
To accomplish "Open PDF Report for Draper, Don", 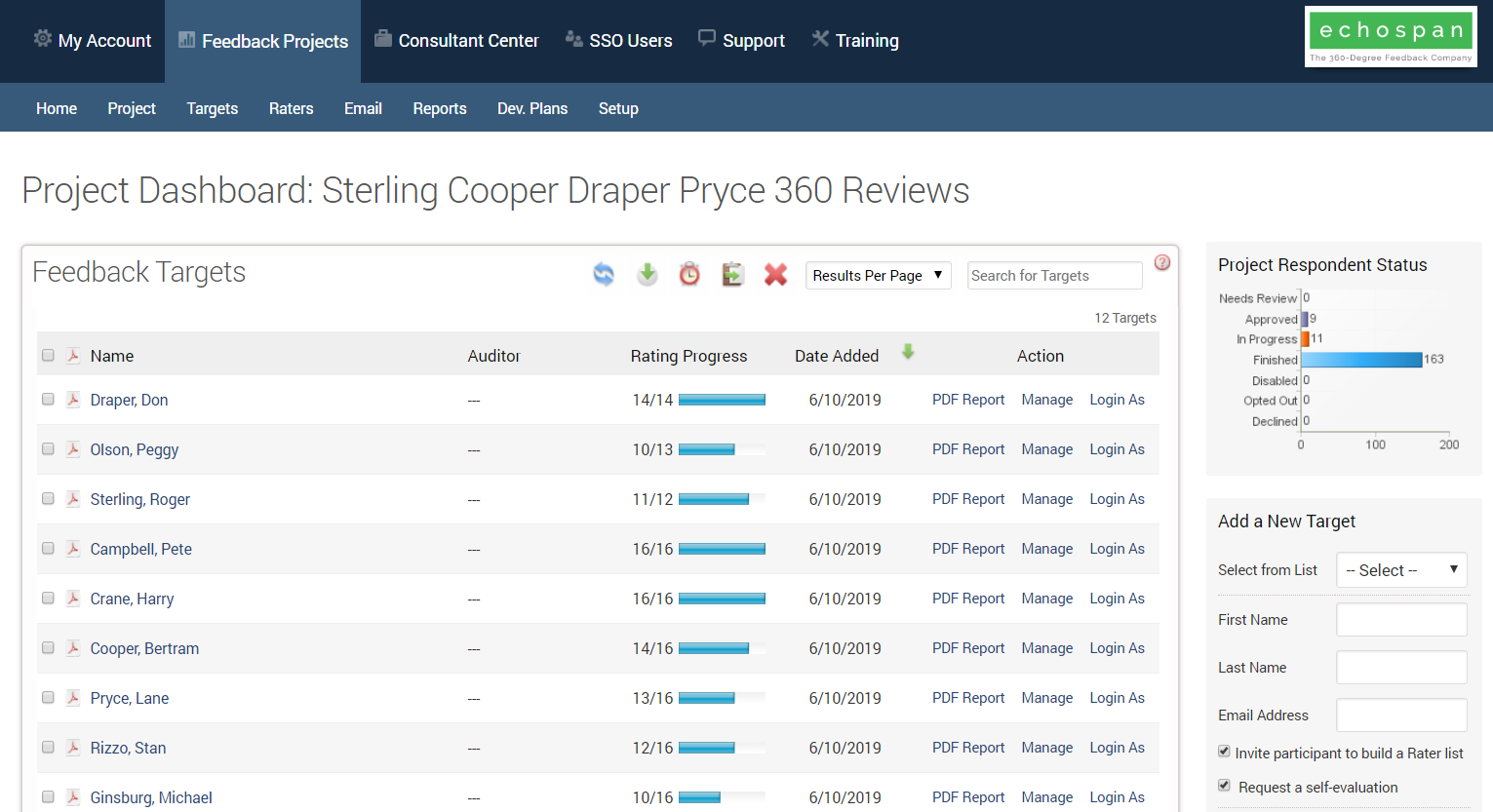I will click(x=968, y=400).
